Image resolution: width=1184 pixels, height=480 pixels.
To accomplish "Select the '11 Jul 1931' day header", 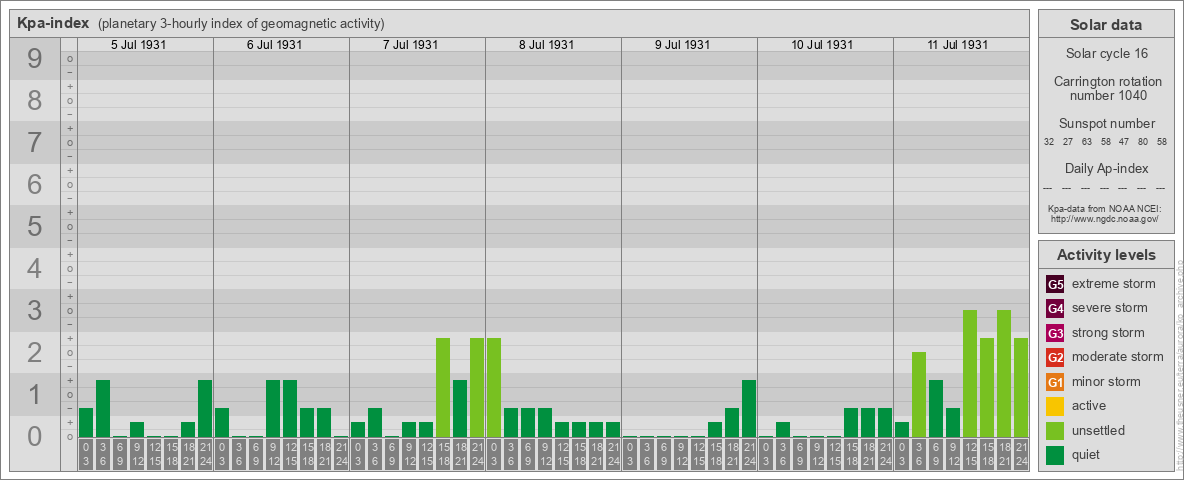I will pos(957,45).
